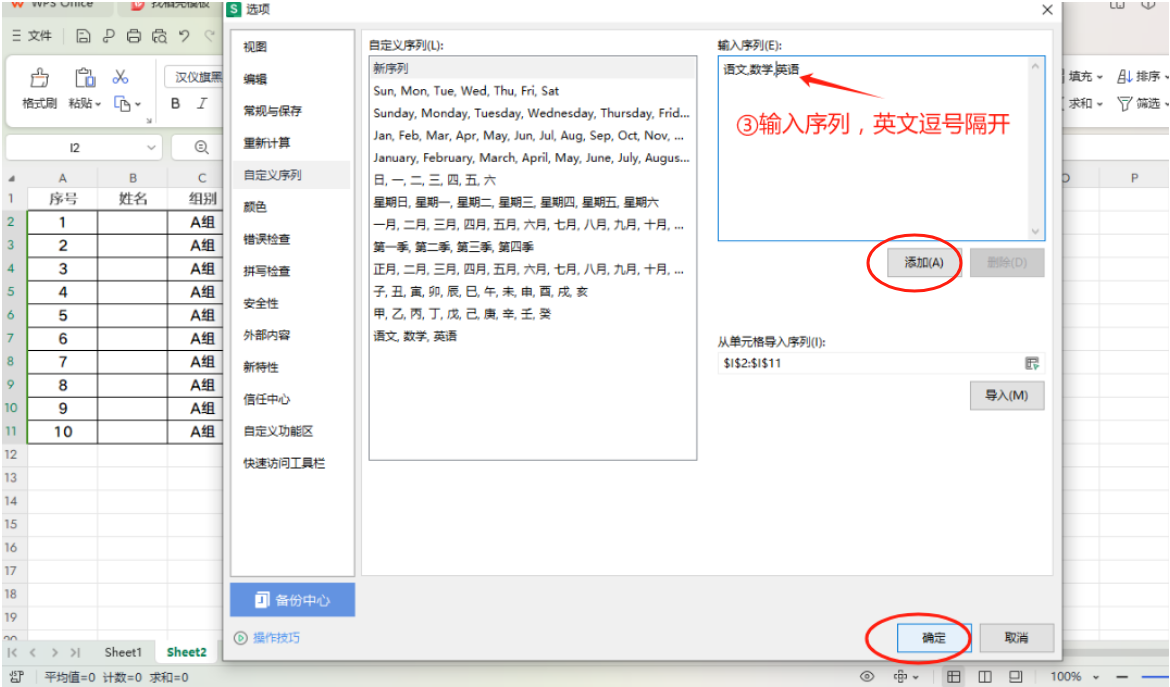Click the 序号 header cell in column A

click(x=63, y=198)
